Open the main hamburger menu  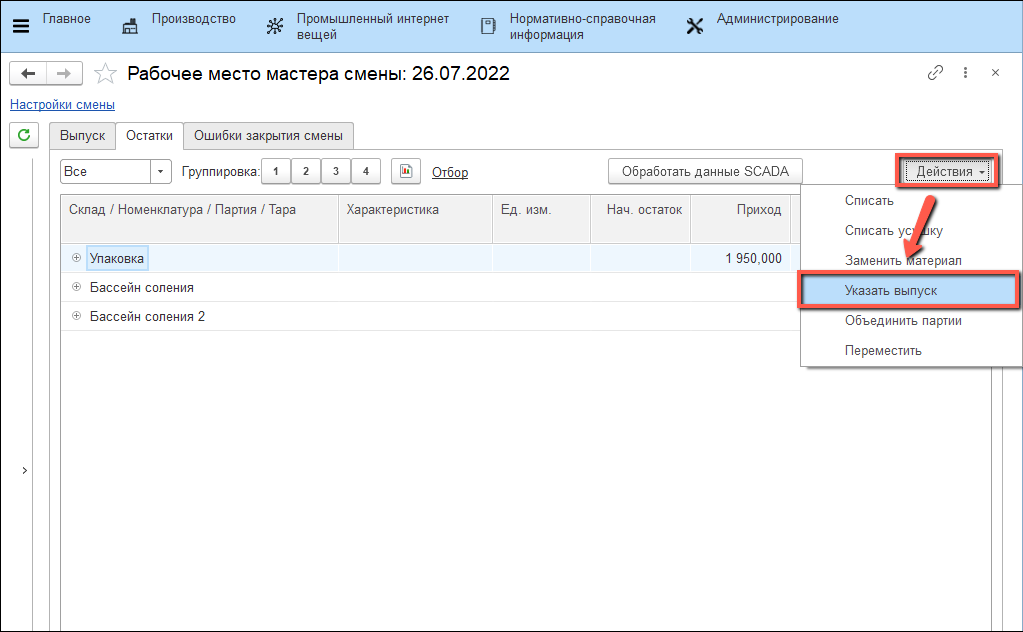click(20, 26)
